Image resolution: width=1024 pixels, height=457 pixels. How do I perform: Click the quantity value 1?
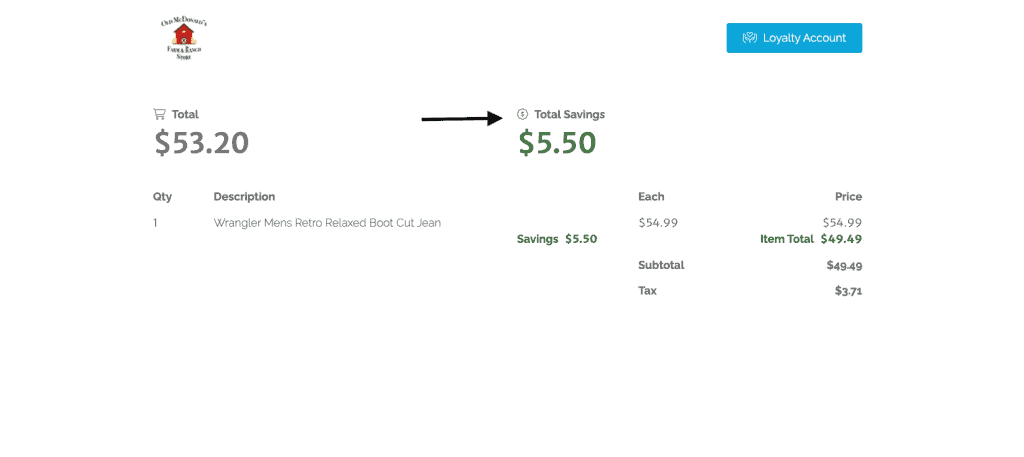tap(155, 223)
